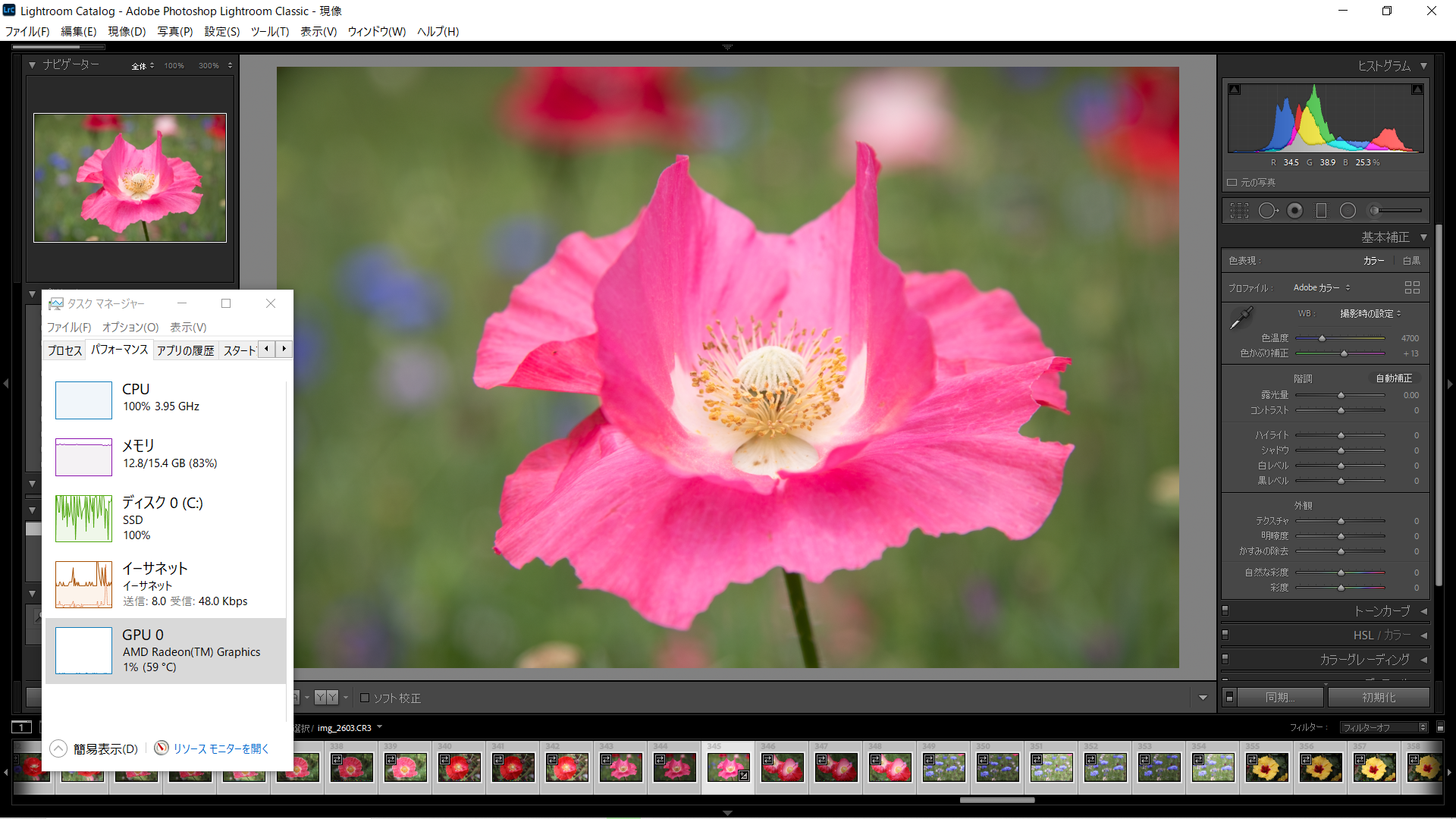Adjust the 色温度 temperature slider handle

tap(1322, 338)
